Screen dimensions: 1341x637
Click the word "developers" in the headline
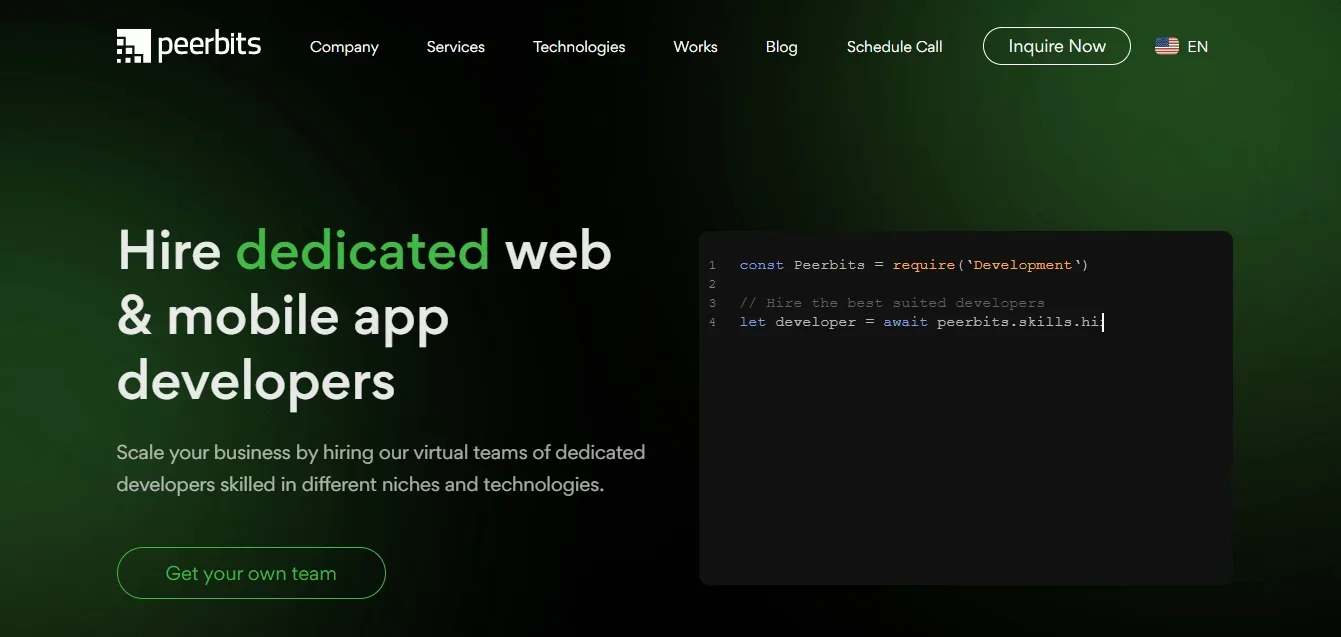(x=256, y=381)
